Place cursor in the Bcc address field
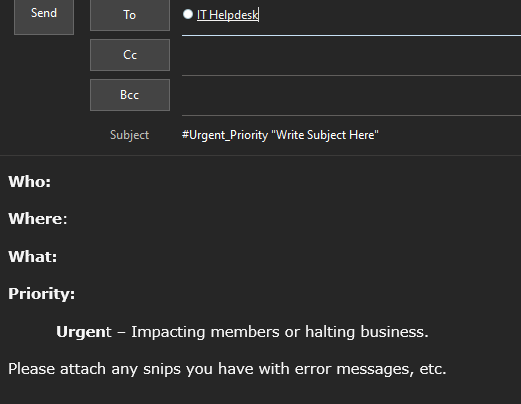Viewport: 521px width, 404px height. click(x=351, y=96)
